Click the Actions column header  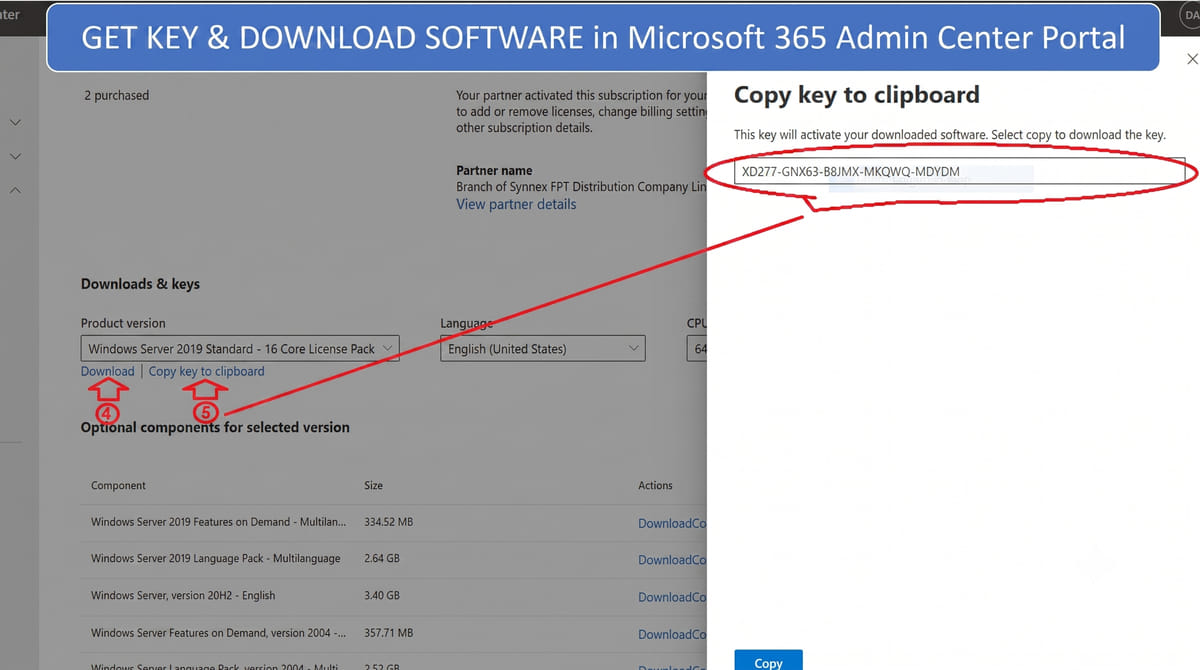656,485
